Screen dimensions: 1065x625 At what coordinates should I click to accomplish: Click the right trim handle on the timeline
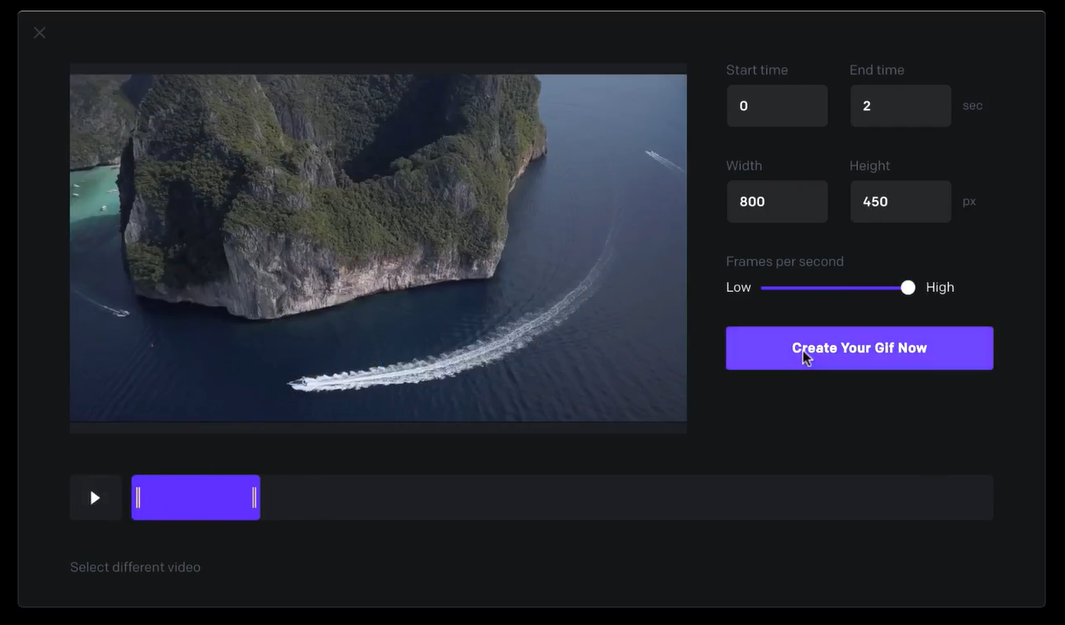point(254,498)
